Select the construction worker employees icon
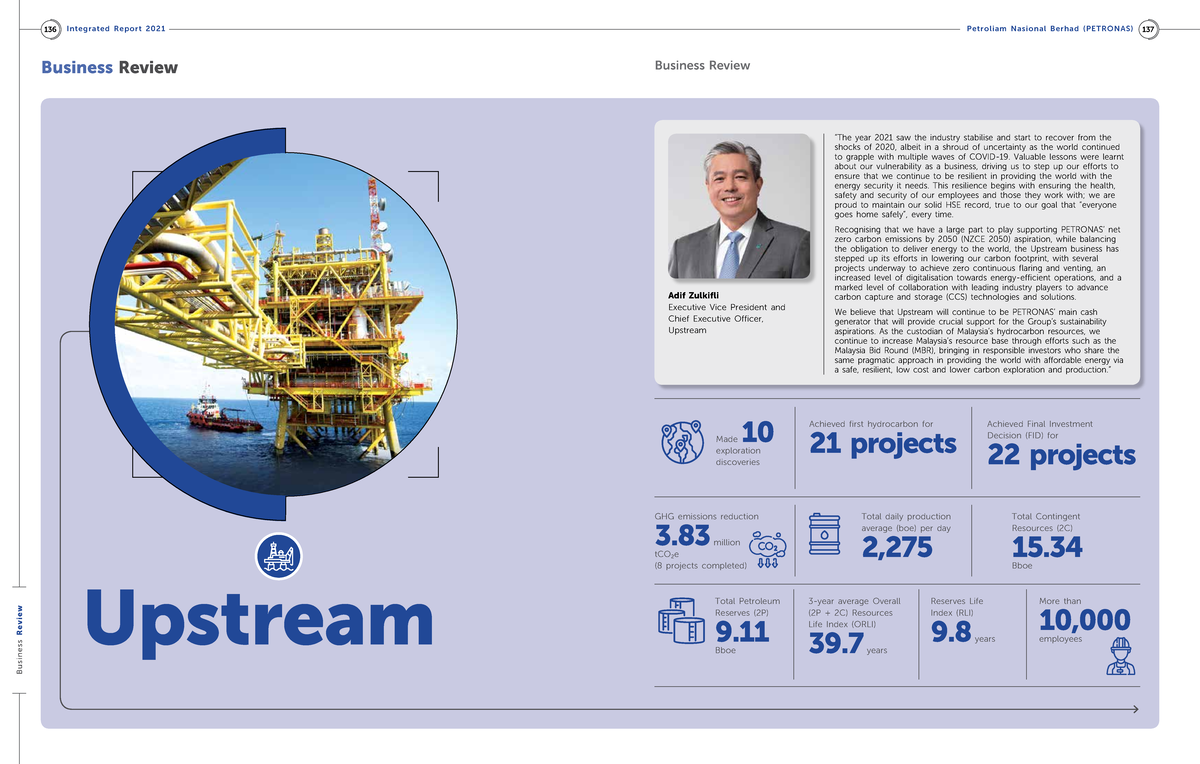The width and height of the screenshot is (1200, 764). [1122, 657]
